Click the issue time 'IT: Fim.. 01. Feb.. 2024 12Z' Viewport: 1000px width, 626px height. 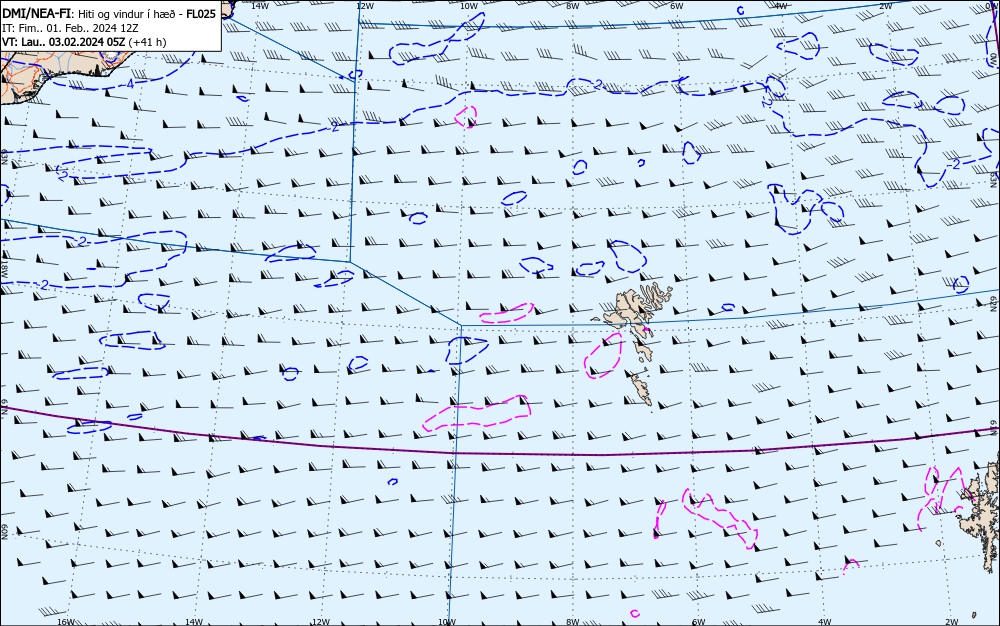70,28
